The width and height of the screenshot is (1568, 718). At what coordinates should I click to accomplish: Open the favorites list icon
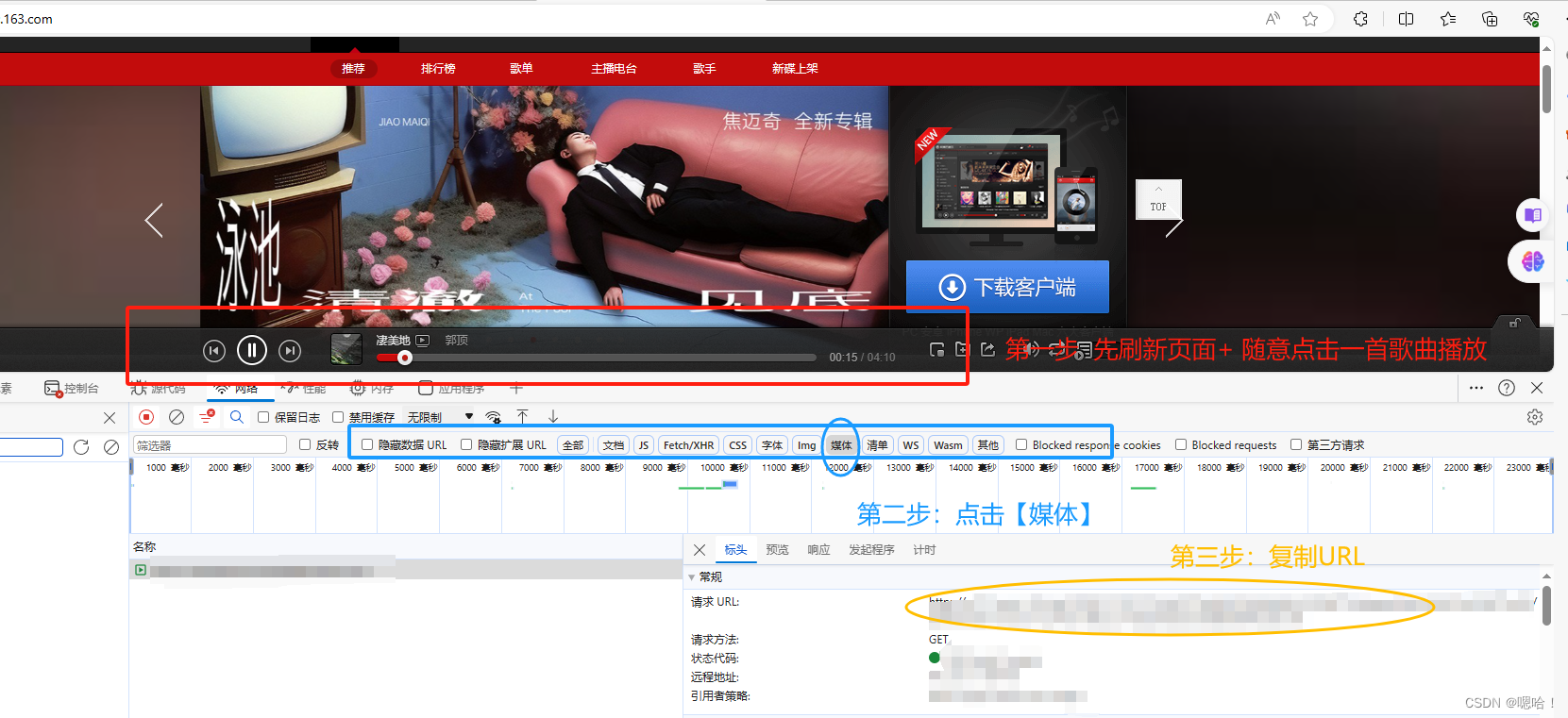(1448, 19)
